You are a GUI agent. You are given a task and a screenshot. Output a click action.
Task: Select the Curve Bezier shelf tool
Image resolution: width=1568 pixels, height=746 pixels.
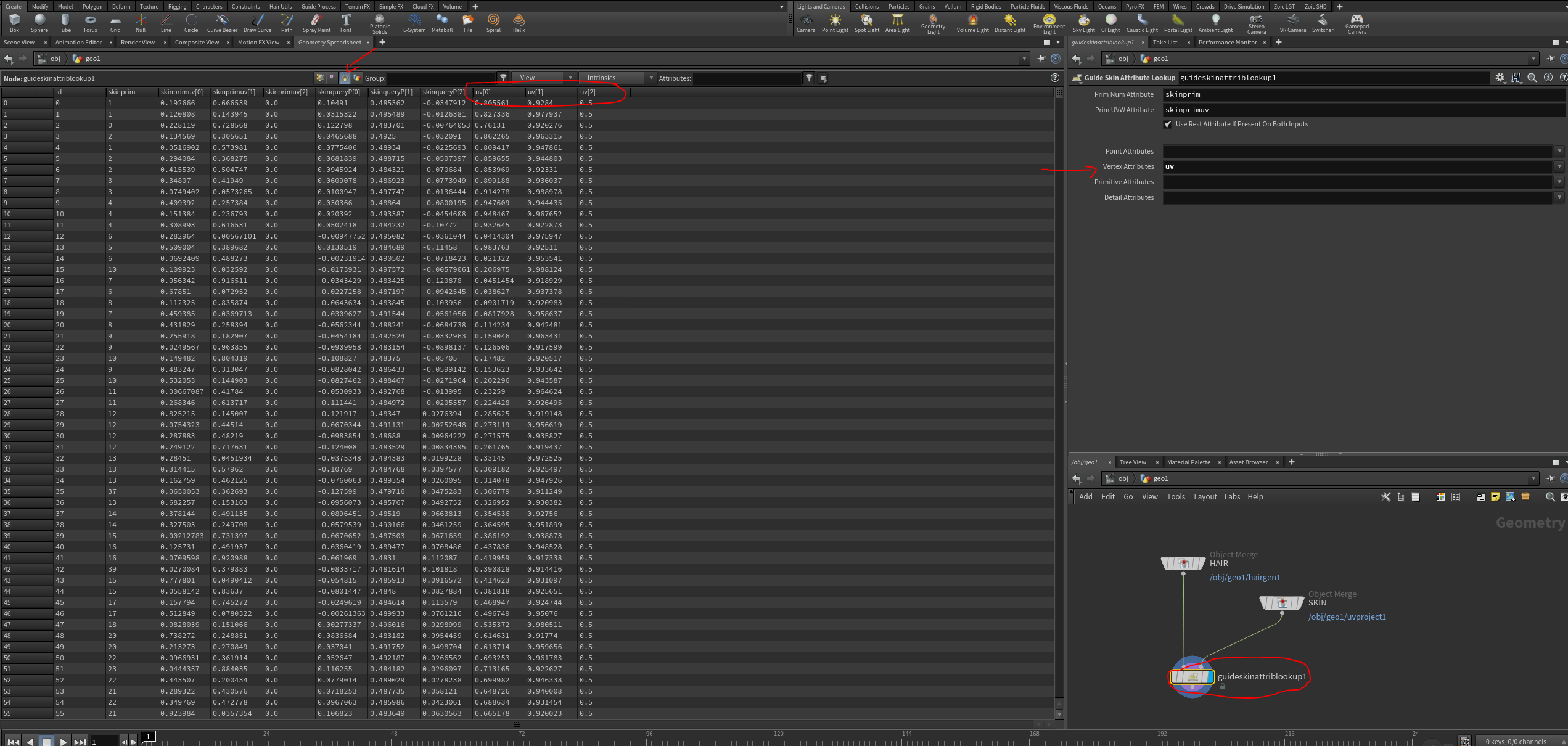point(222,23)
